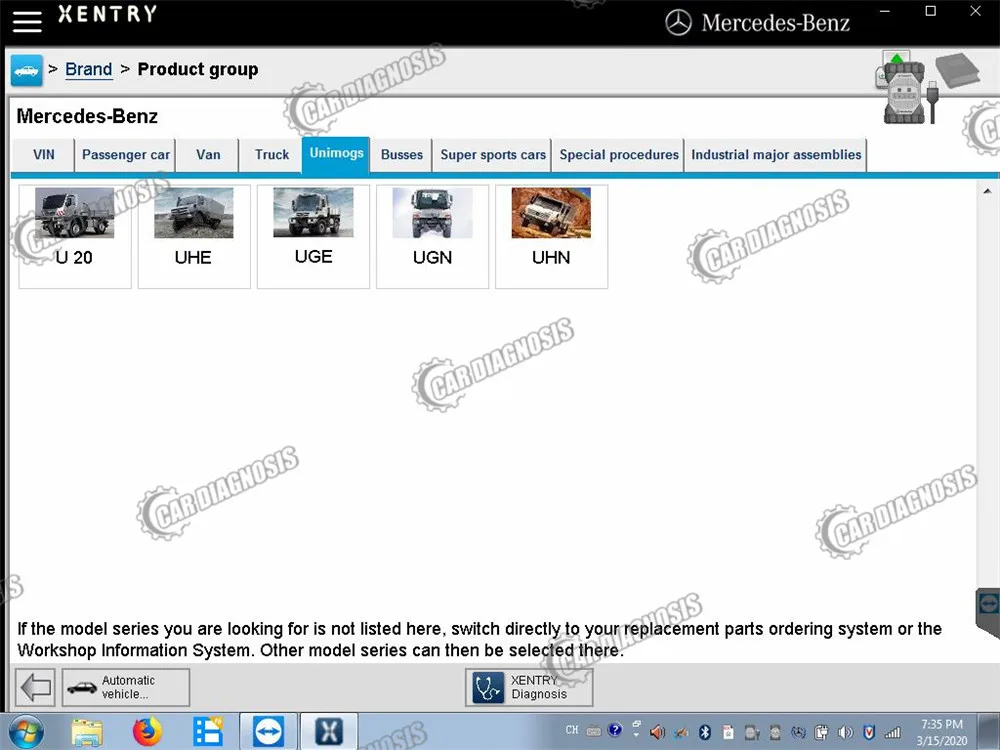Select the UGE model series tile

pos(313,237)
